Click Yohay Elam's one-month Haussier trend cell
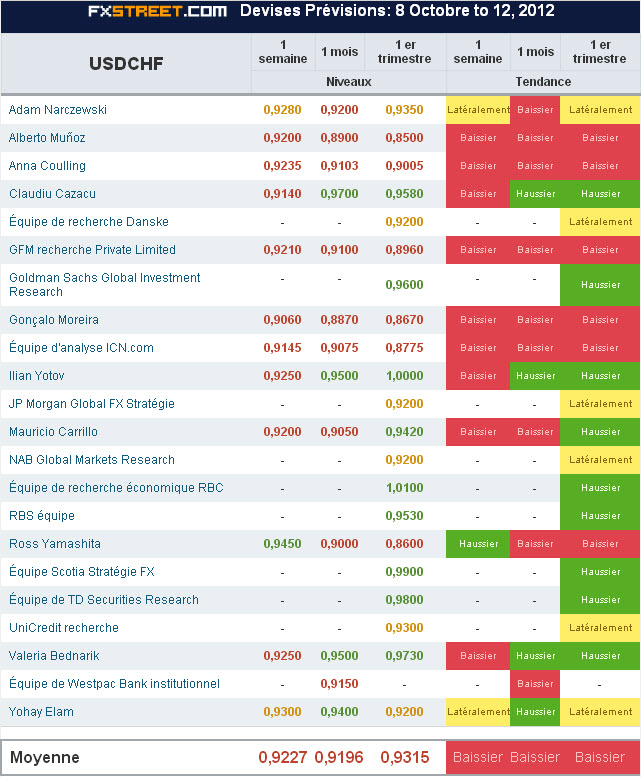 pos(535,712)
